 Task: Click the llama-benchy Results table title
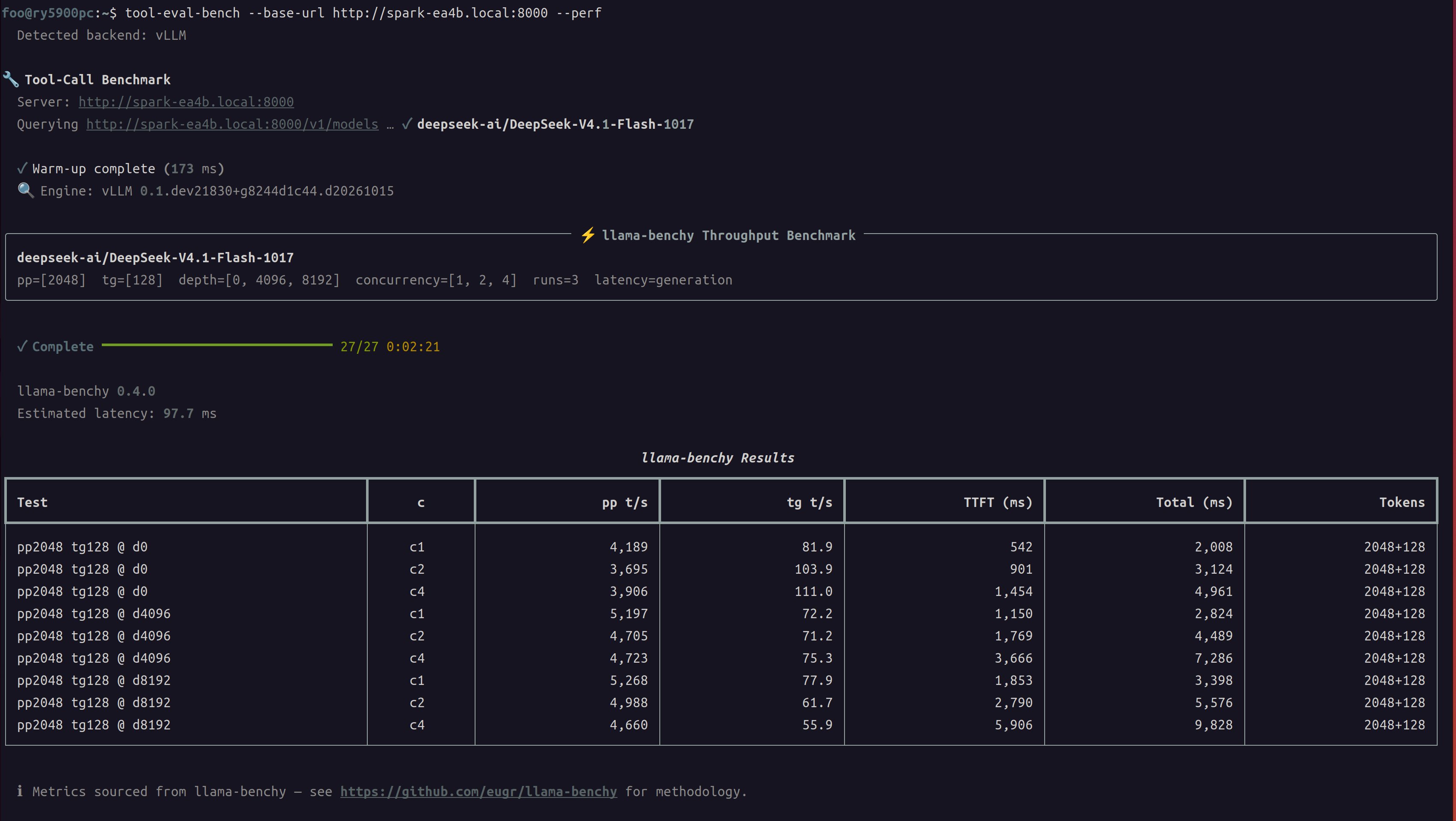[x=717, y=458]
